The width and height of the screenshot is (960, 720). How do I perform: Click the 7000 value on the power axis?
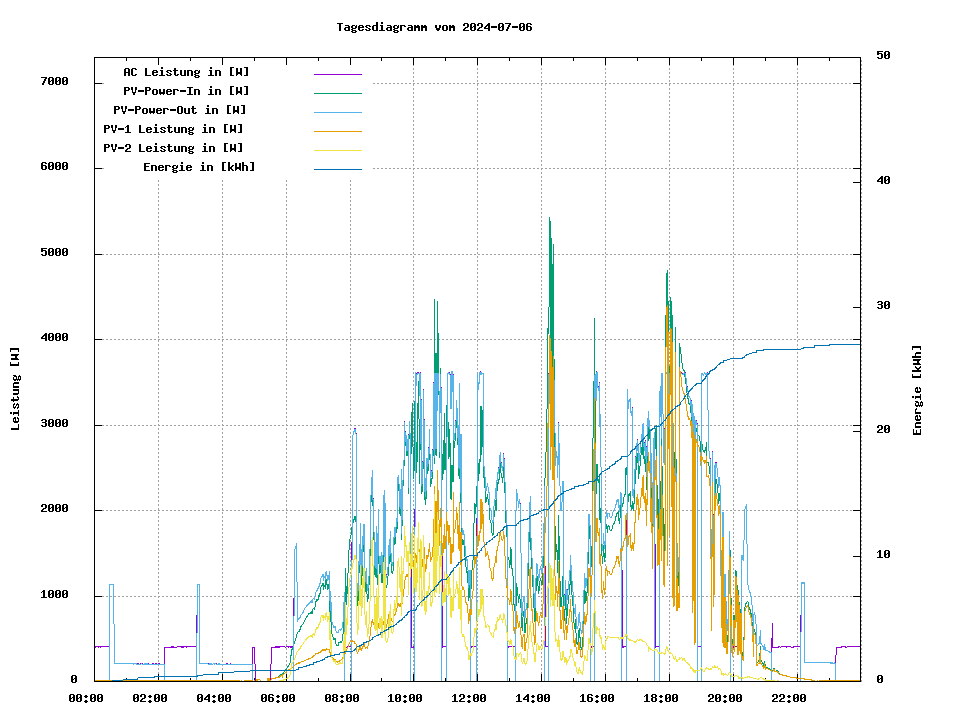coord(53,81)
